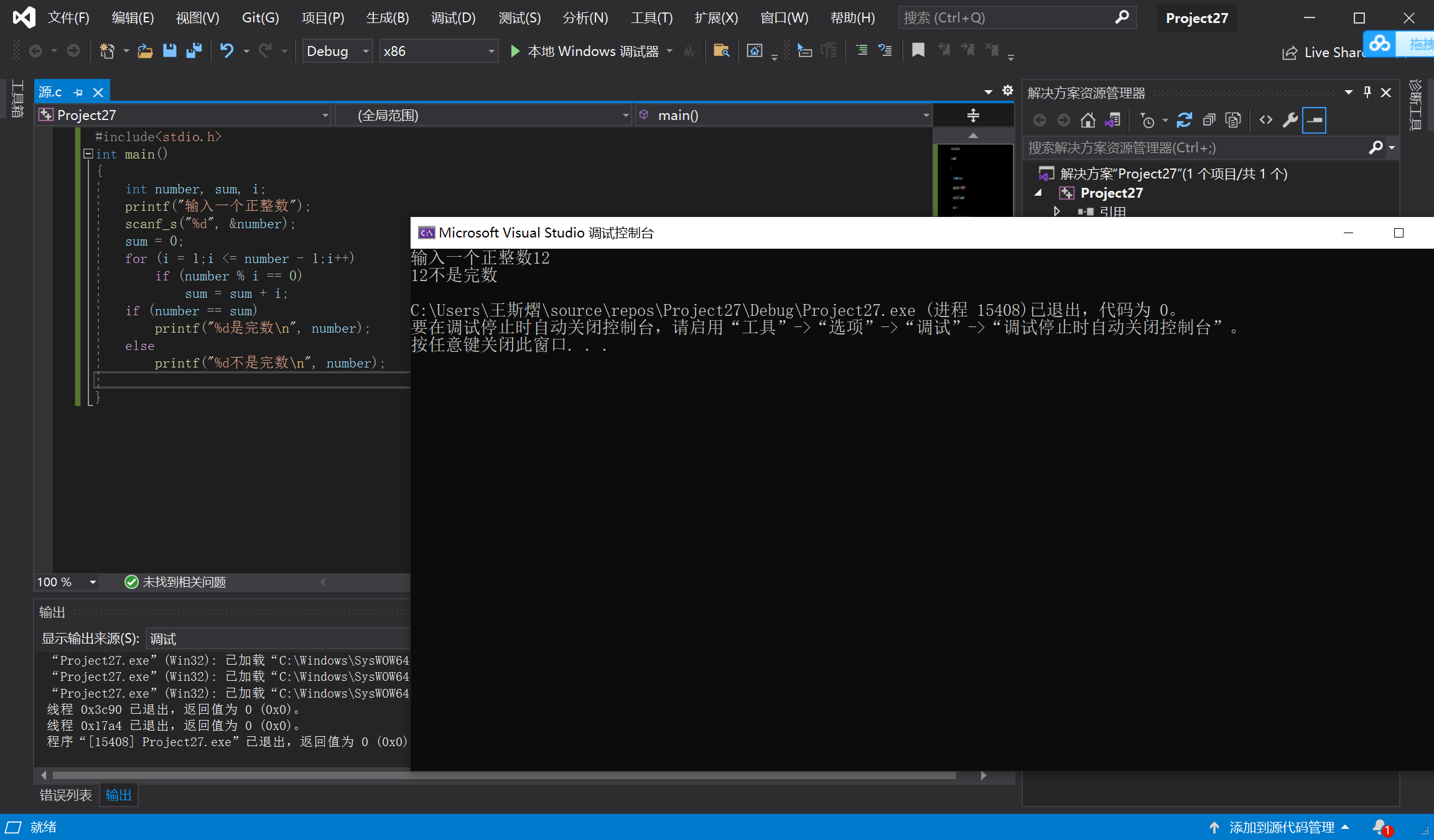The image size is (1434, 840).
Task: Click the 搜索 (Ctrl+Q) search box
Action: [1017, 17]
